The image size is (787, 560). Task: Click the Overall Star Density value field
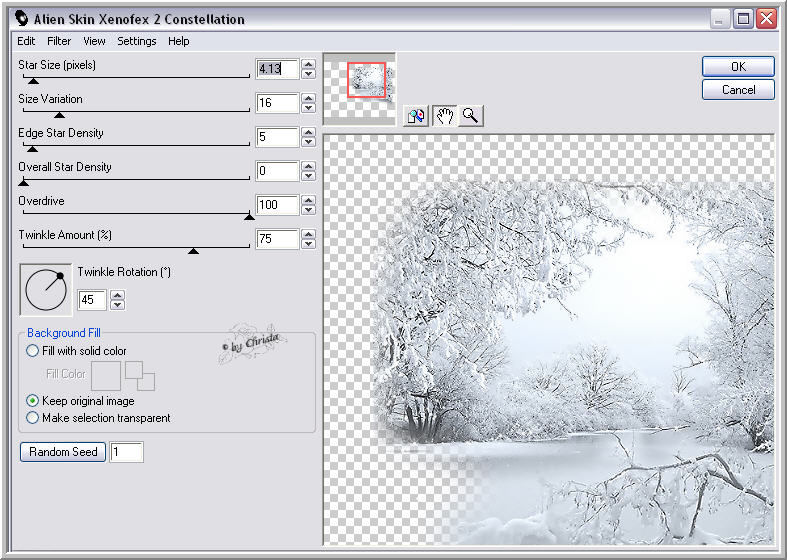(x=278, y=171)
